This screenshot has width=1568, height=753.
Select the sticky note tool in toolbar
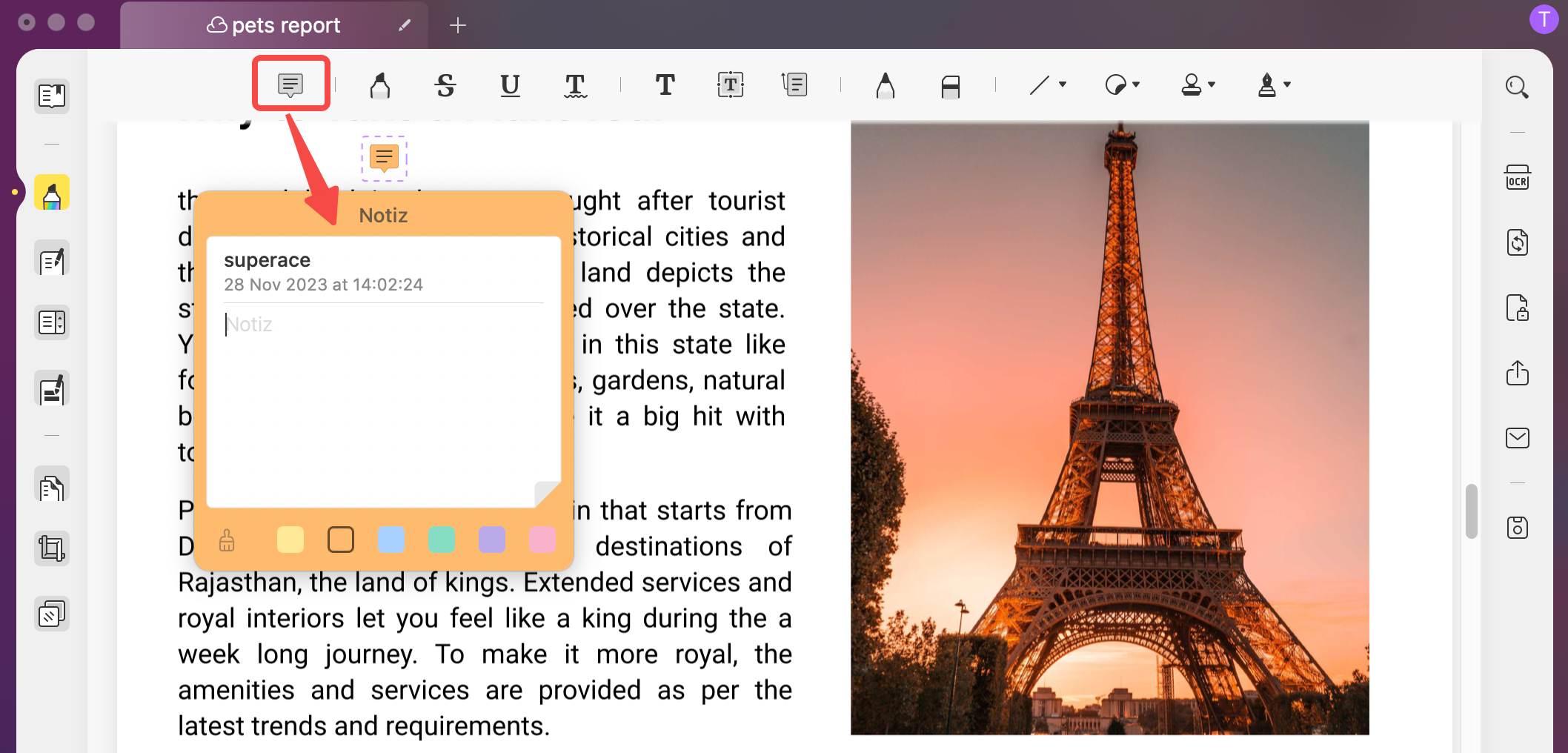pos(290,84)
